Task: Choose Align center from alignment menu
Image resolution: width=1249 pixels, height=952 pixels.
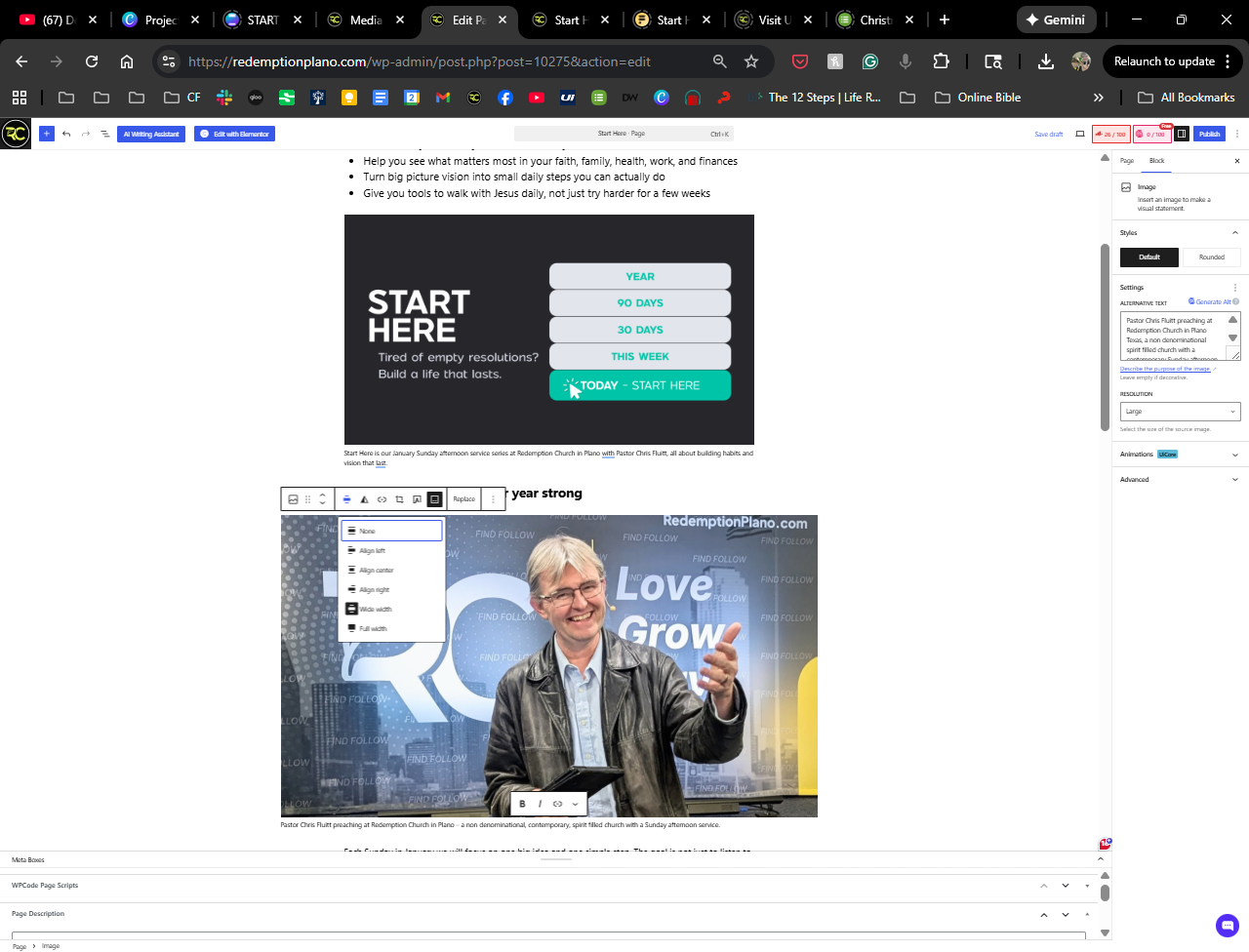Action: point(377,571)
